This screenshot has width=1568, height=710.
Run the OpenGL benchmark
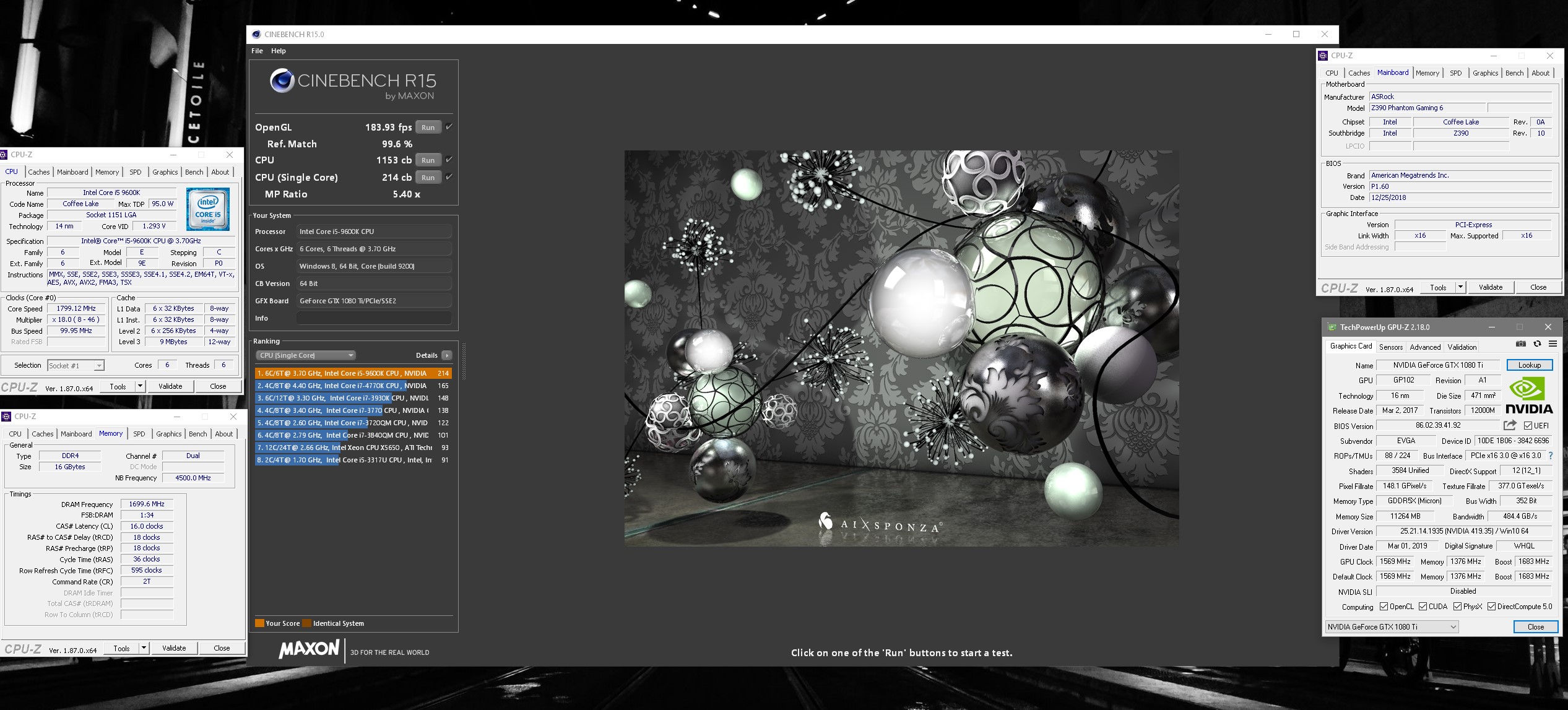428,128
